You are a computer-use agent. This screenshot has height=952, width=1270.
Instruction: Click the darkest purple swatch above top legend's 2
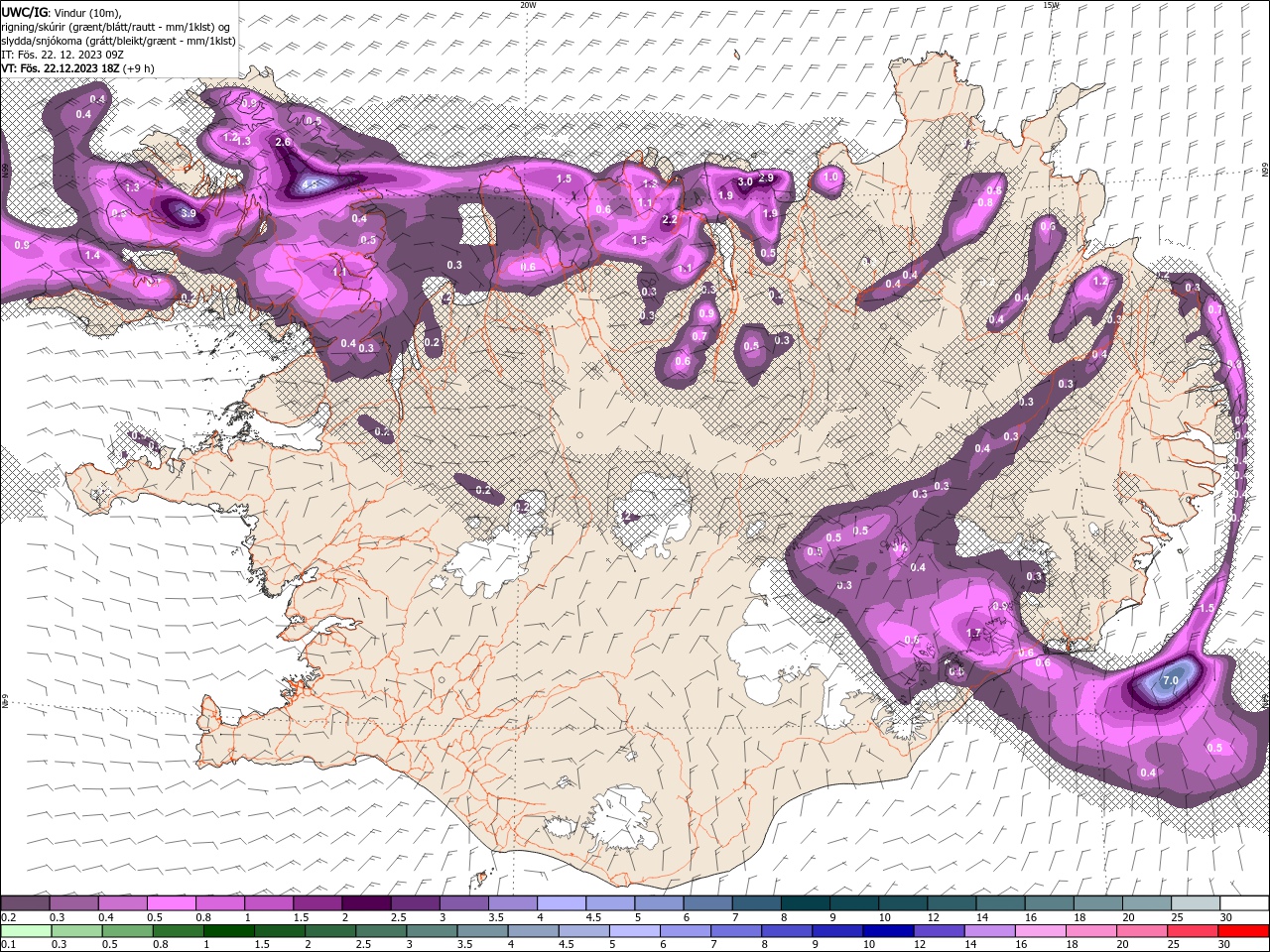[366, 903]
